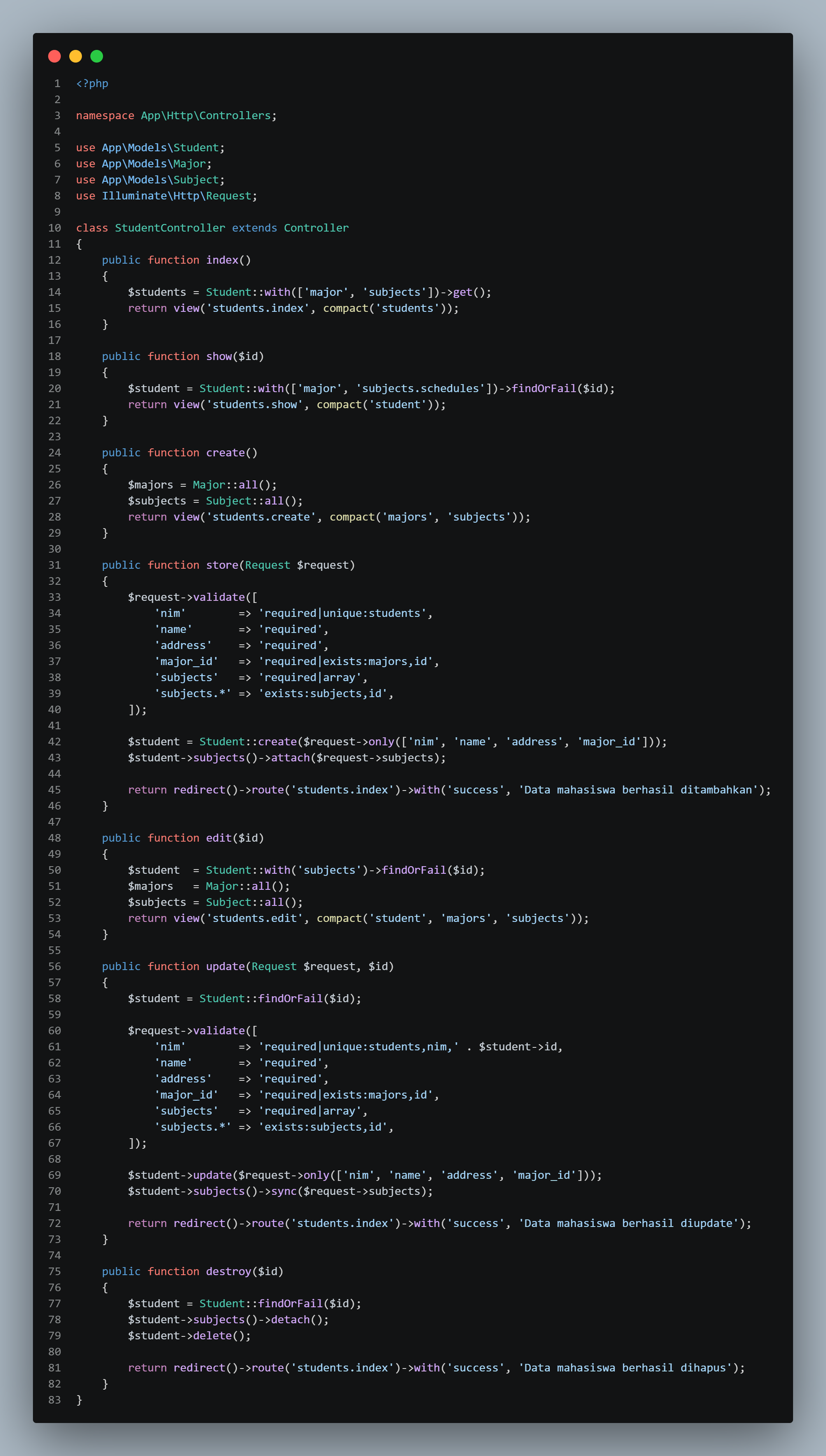Viewport: 826px width, 1456px height.
Task: Click 'students.index' view string on line 15
Action: point(258,308)
